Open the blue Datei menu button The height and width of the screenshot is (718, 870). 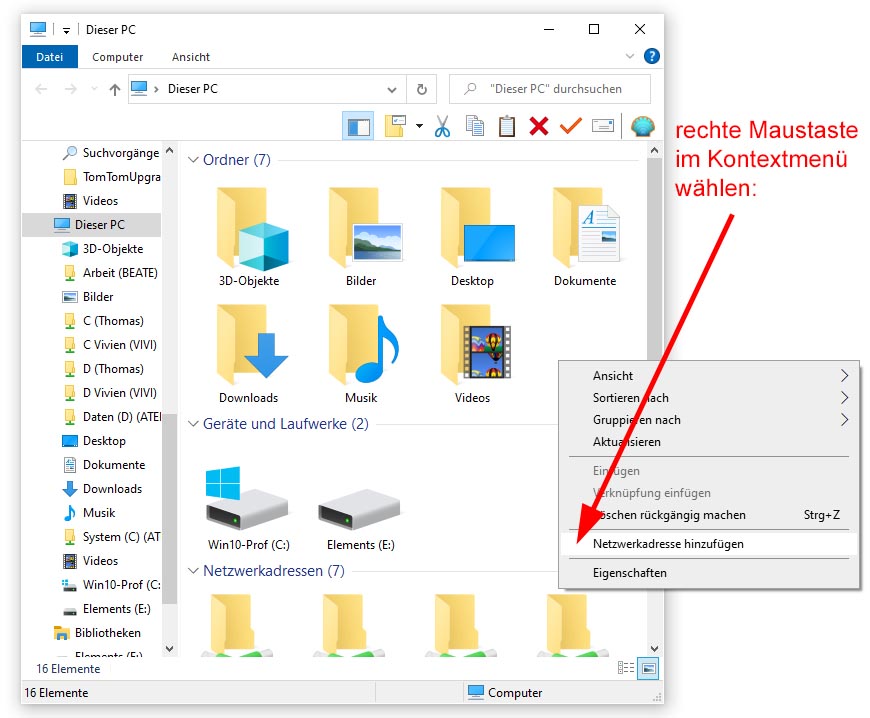(x=50, y=57)
